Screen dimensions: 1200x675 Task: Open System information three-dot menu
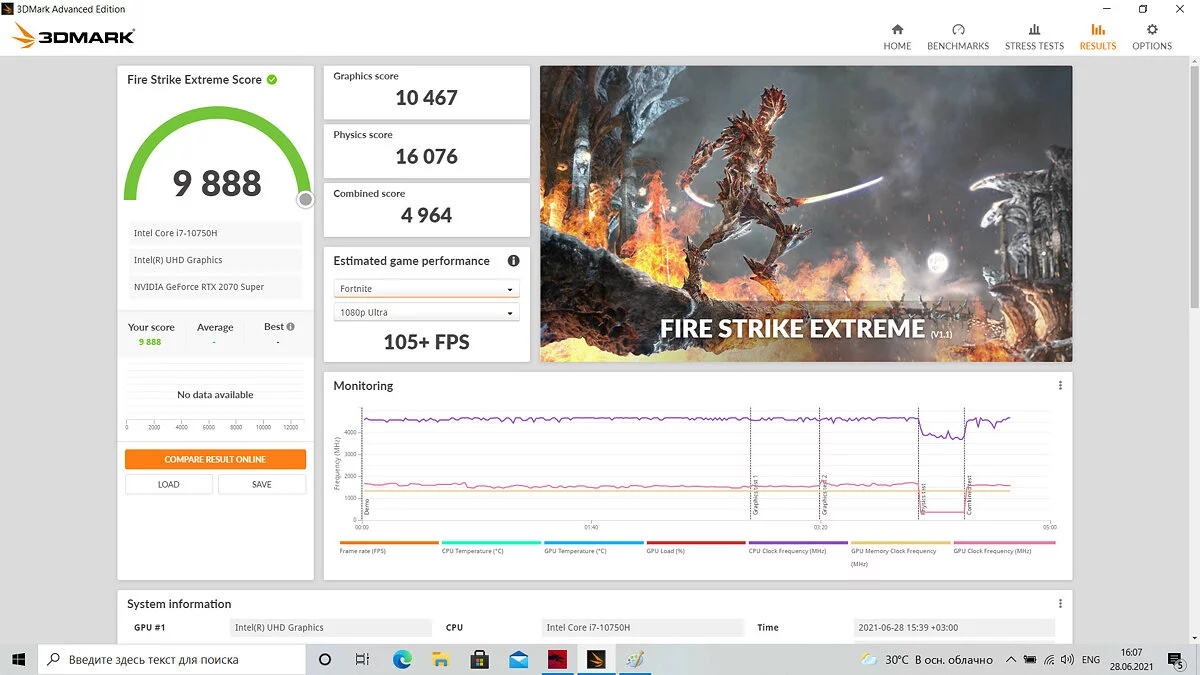(1060, 604)
